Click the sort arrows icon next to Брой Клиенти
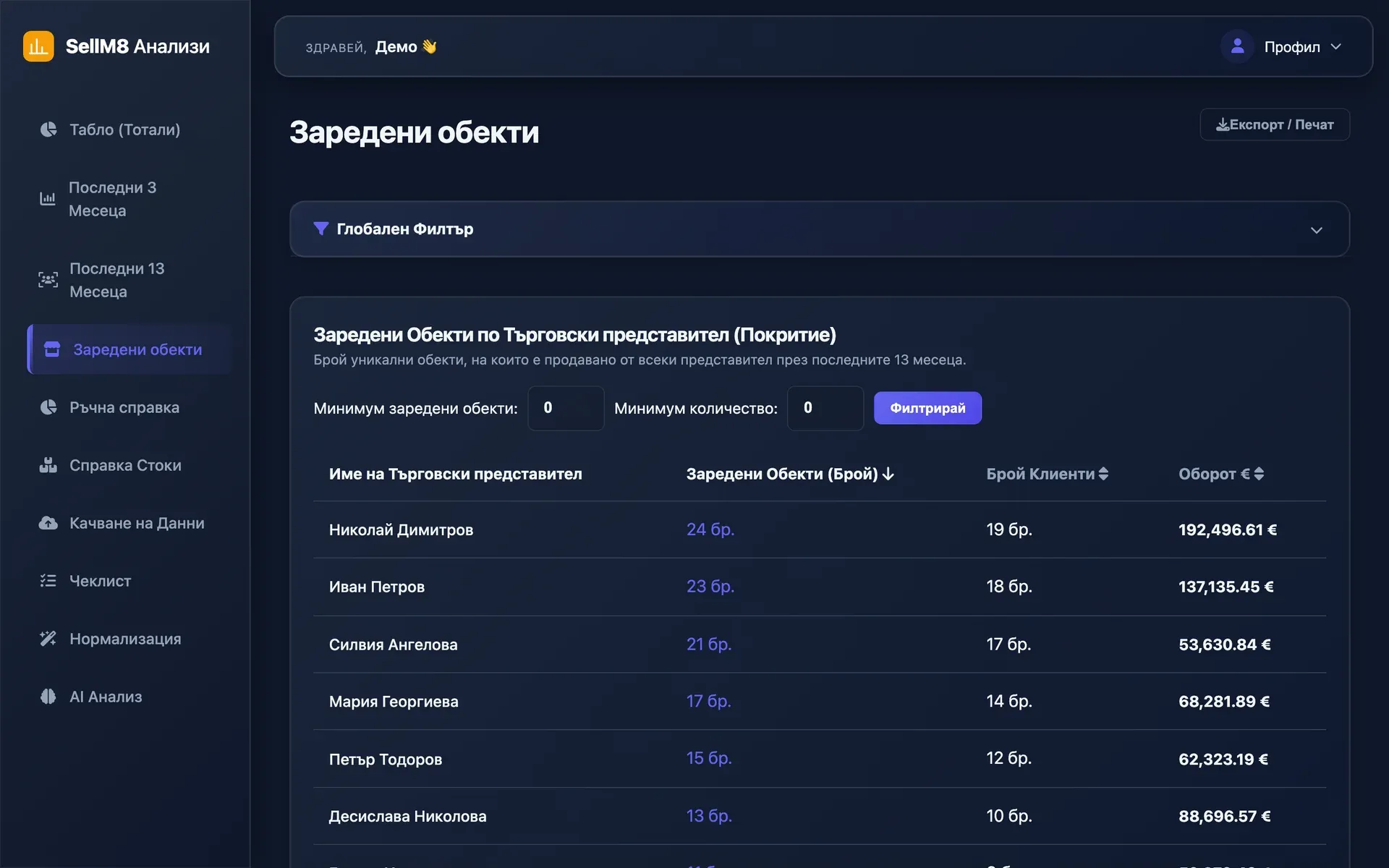The height and width of the screenshot is (868, 1389). (x=1103, y=474)
